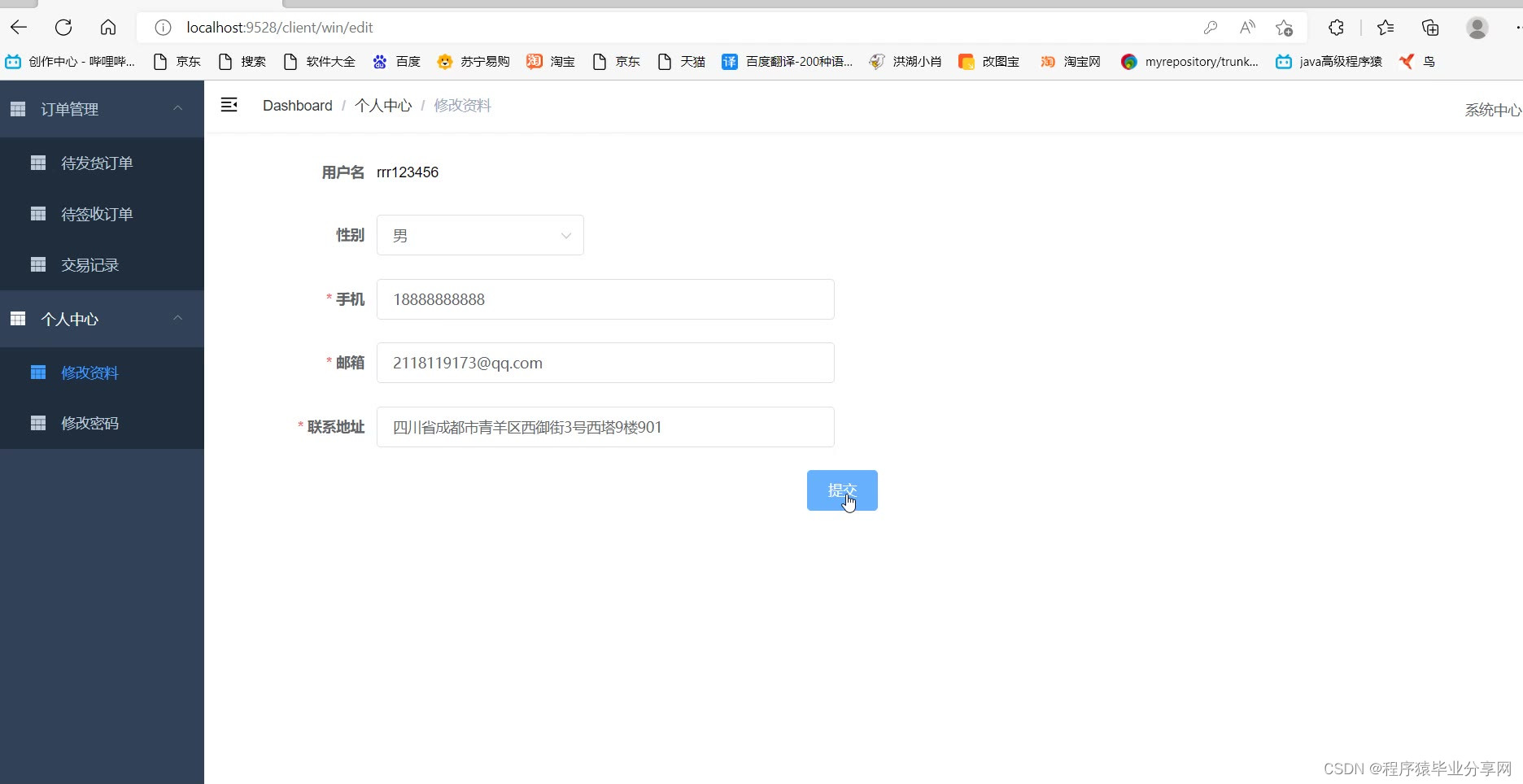This screenshot has height=784, width=1523.
Task: Open the 洪湖小肖 bookmark
Action: click(x=905, y=61)
